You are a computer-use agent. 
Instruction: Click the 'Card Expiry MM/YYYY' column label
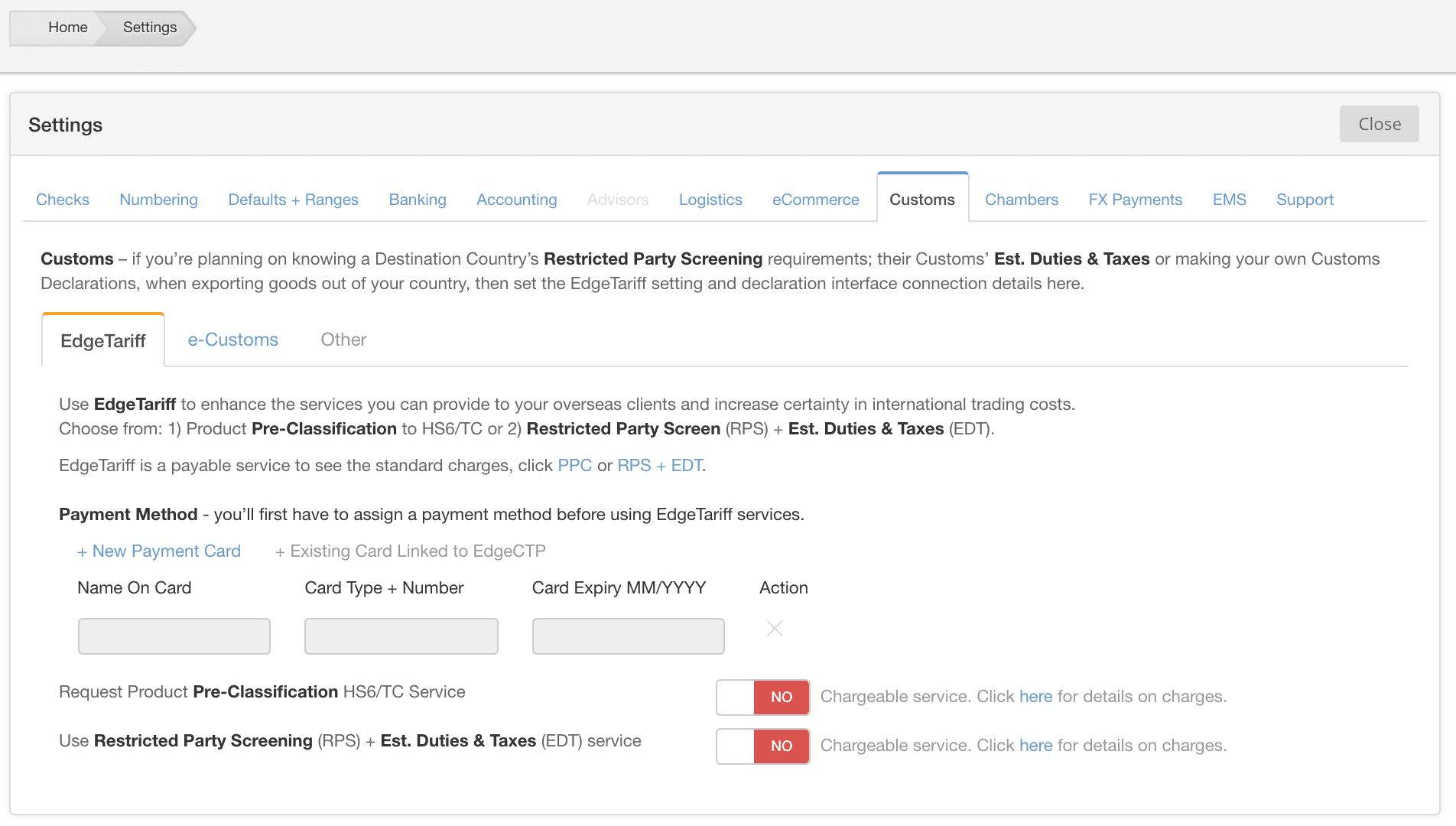tap(619, 587)
